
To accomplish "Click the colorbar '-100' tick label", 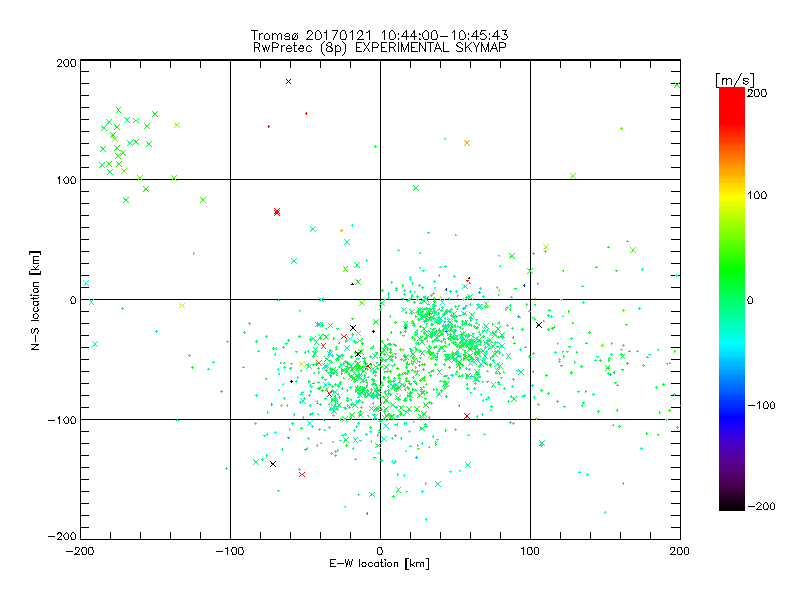I will [761, 405].
